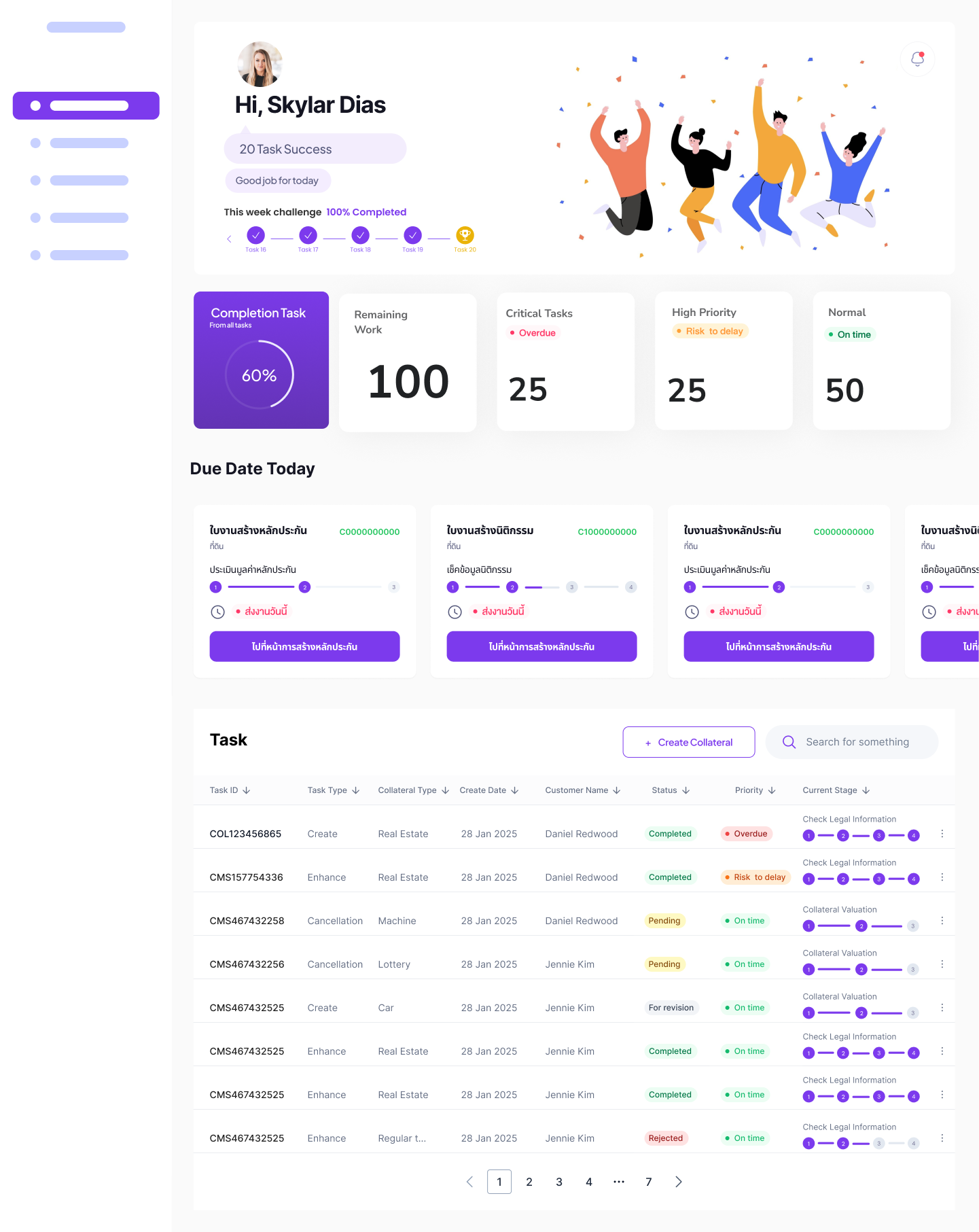Open the High Priority card
979x1232 pixels.
[724, 361]
